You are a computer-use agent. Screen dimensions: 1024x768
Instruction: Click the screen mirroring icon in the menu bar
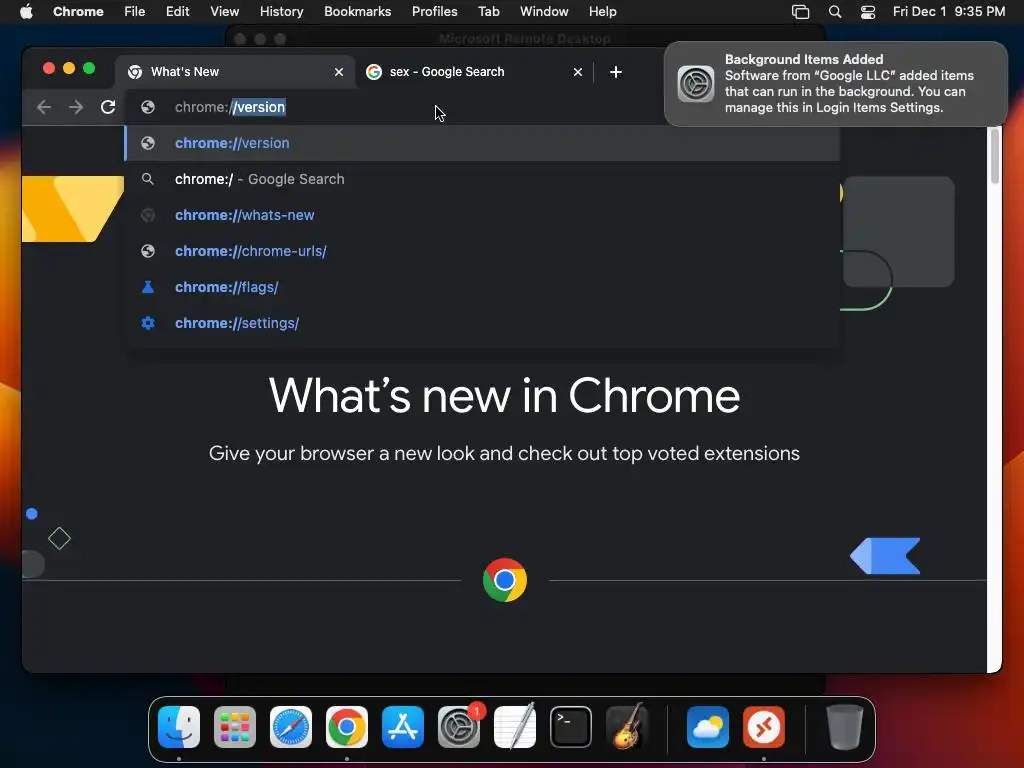pos(801,12)
